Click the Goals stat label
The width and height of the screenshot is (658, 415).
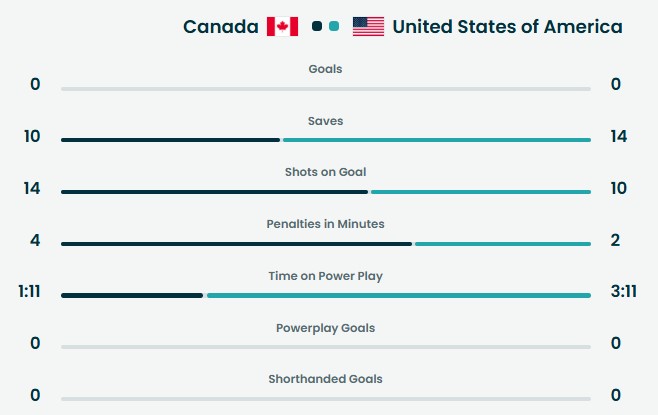tap(325, 69)
